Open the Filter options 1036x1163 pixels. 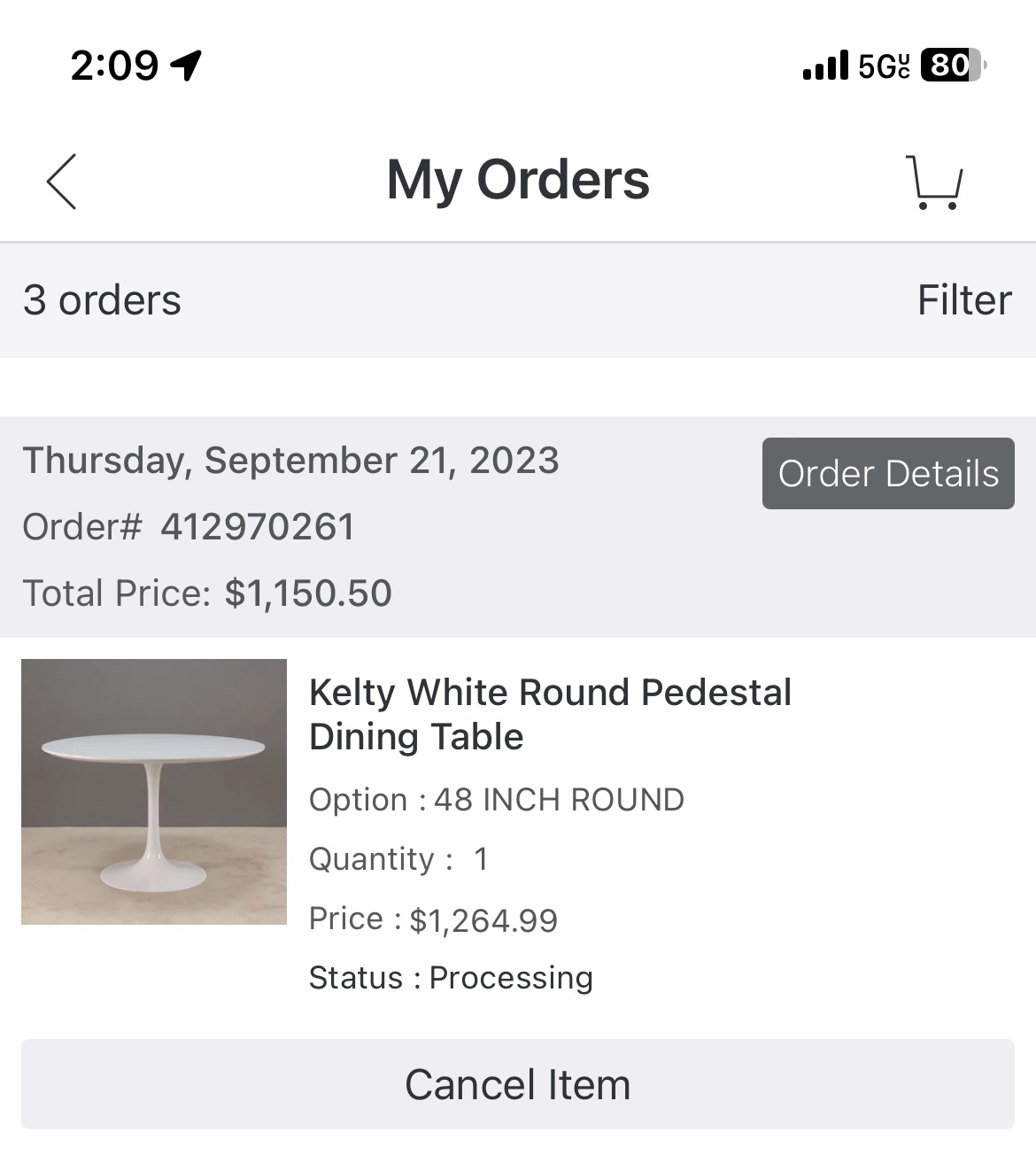pos(963,300)
